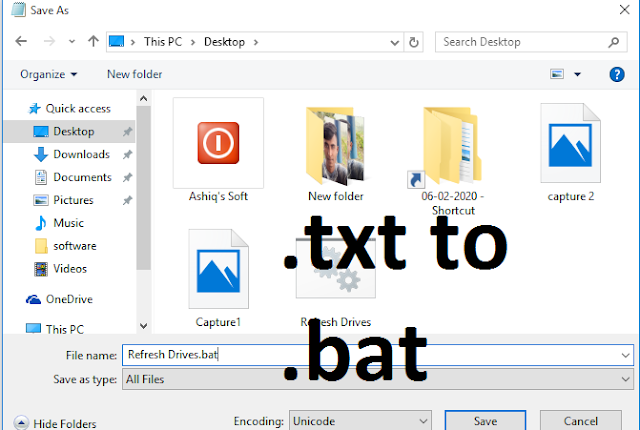Click the Save button
The image size is (640, 430).
point(485,421)
